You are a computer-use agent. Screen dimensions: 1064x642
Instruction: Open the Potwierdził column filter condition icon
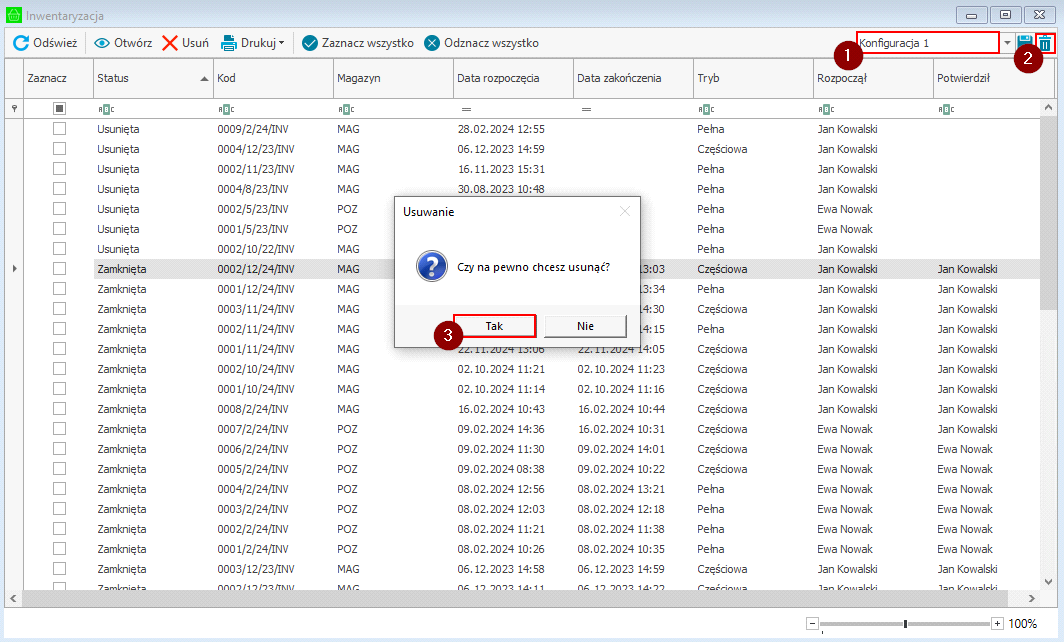click(947, 109)
